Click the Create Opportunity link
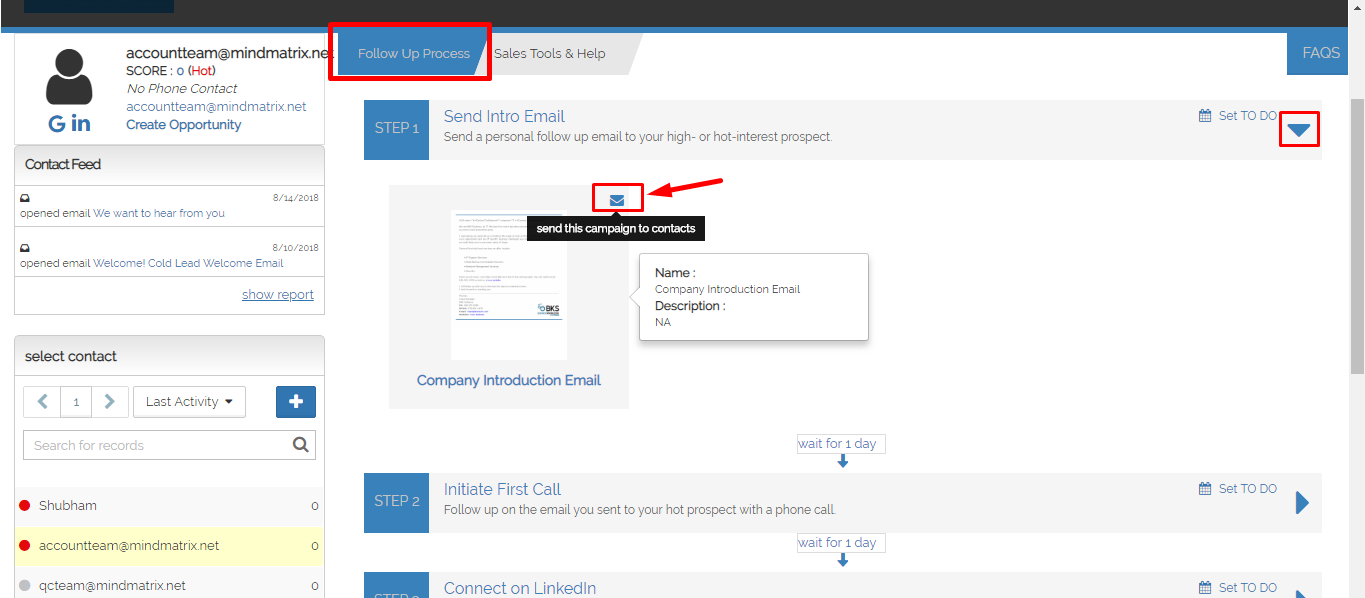The width and height of the screenshot is (1365, 598). pyautogui.click(x=183, y=125)
